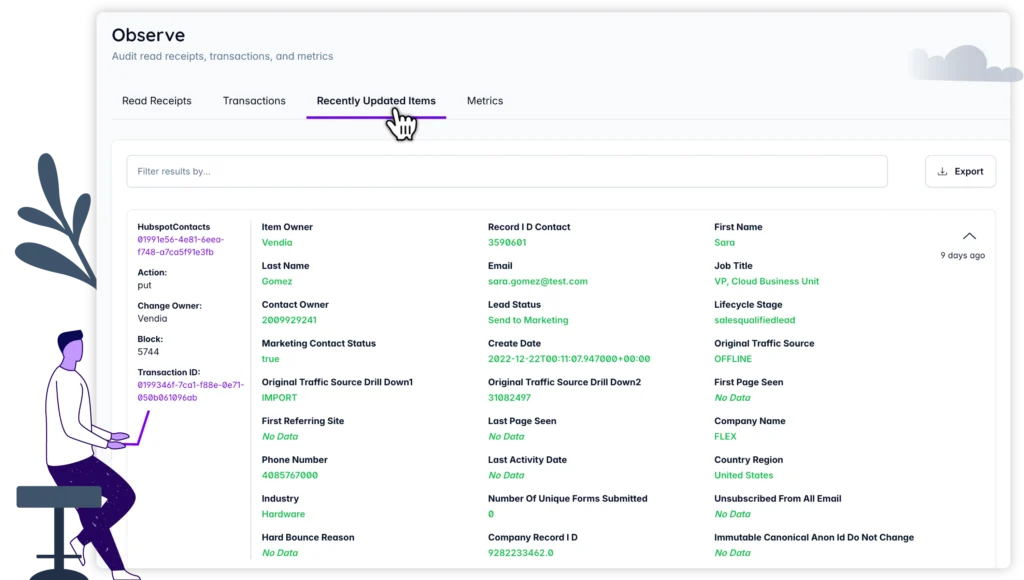Focus the Filter results by input field
Image resolution: width=1024 pixels, height=580 pixels.
(506, 172)
